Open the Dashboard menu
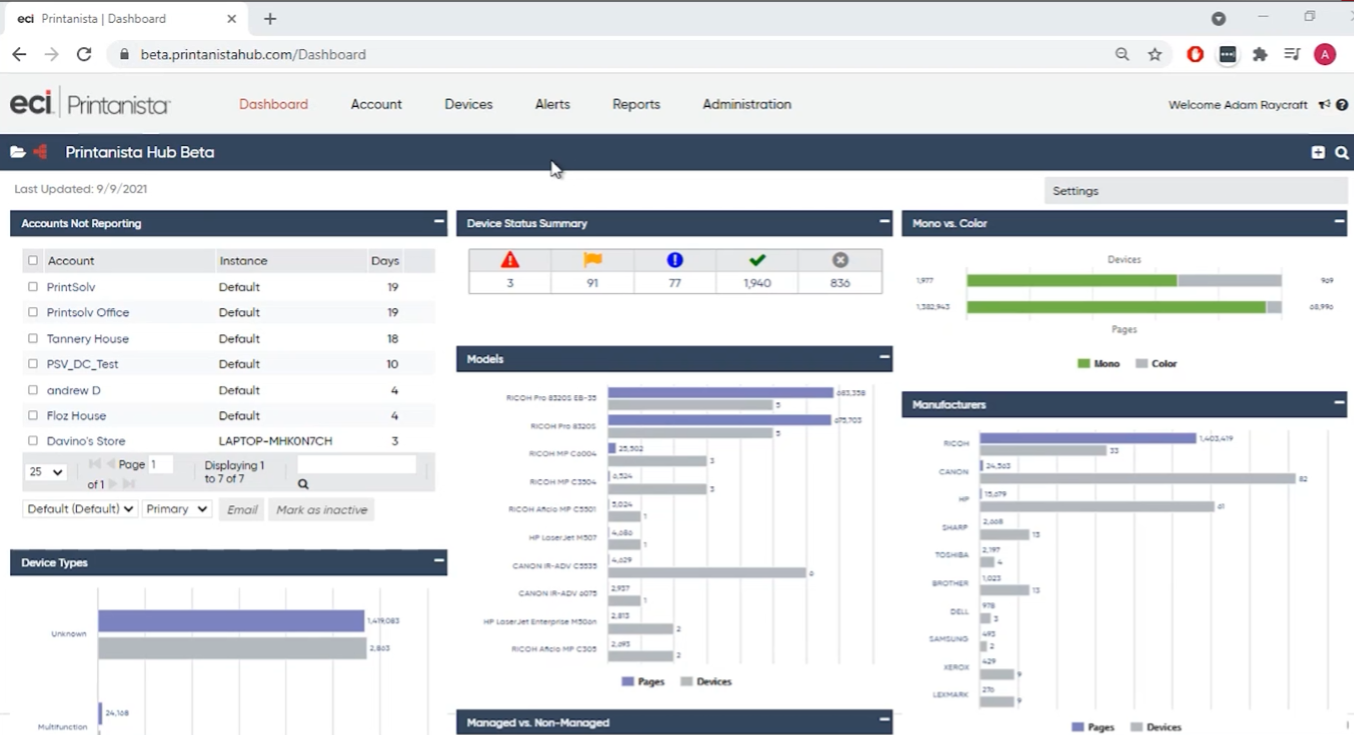The image size is (1354, 735). (273, 104)
